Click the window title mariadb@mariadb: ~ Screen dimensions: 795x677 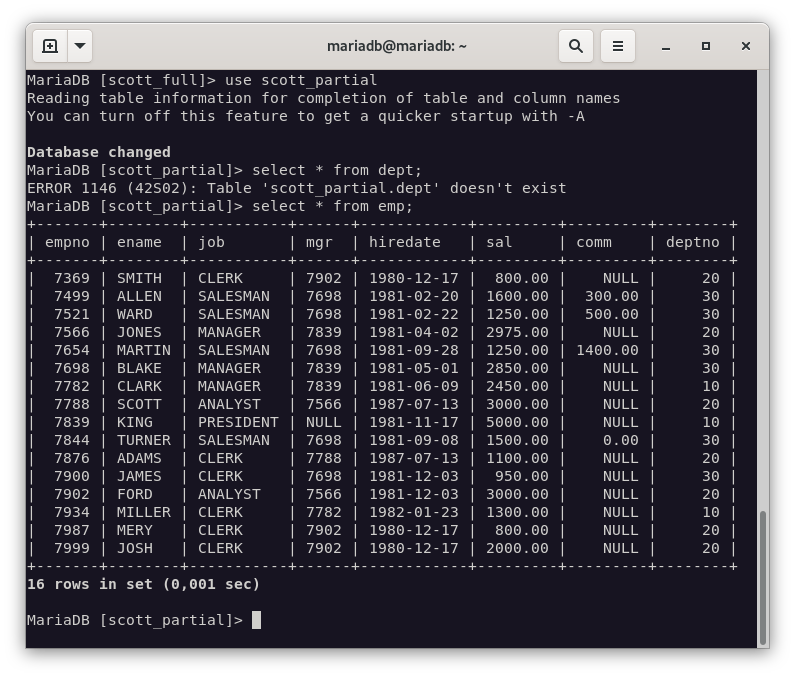coord(397,46)
